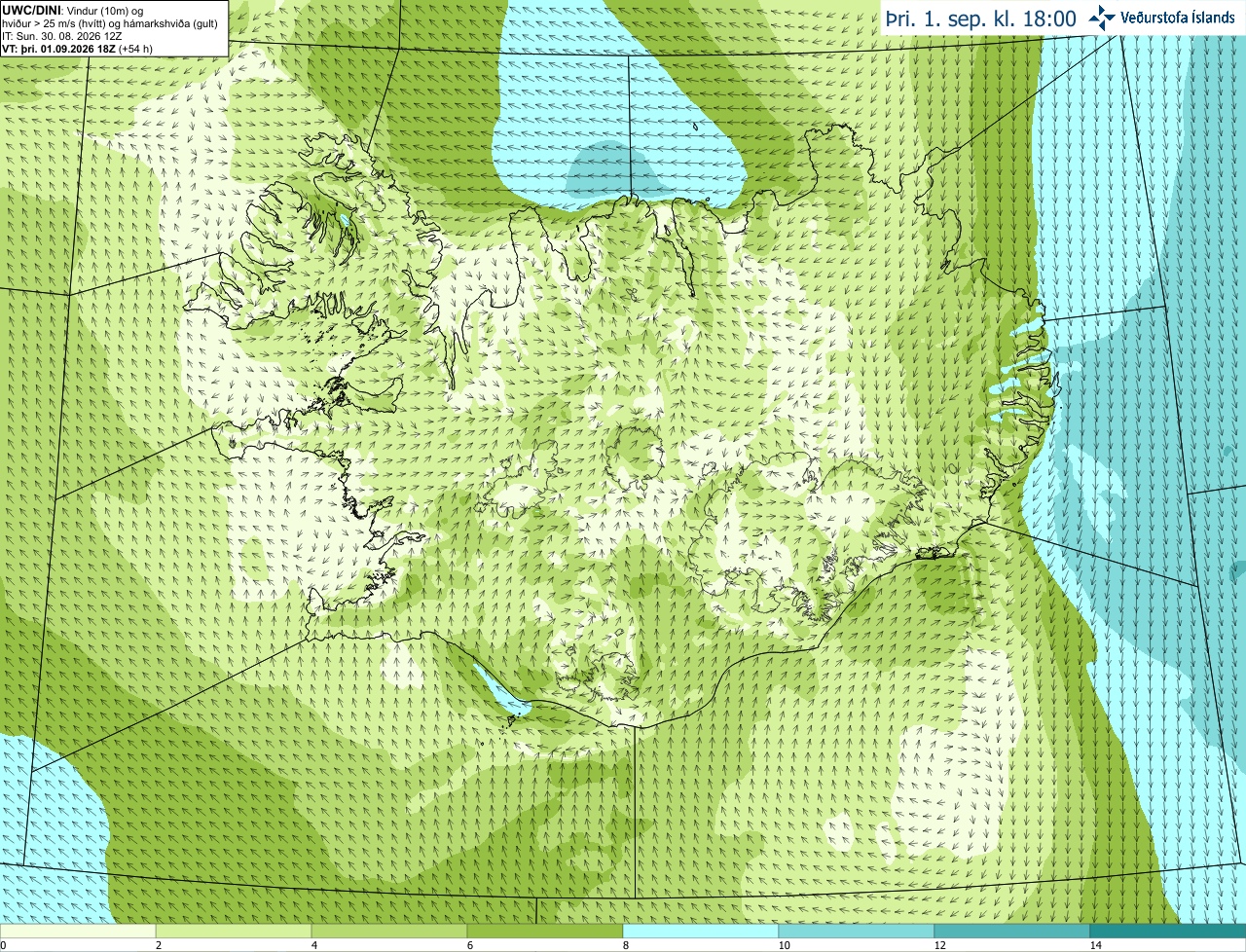Screen dimensions: 1246x952
Task: Select the 8–10 m/s light cyan legend swatch
Action: point(701,931)
